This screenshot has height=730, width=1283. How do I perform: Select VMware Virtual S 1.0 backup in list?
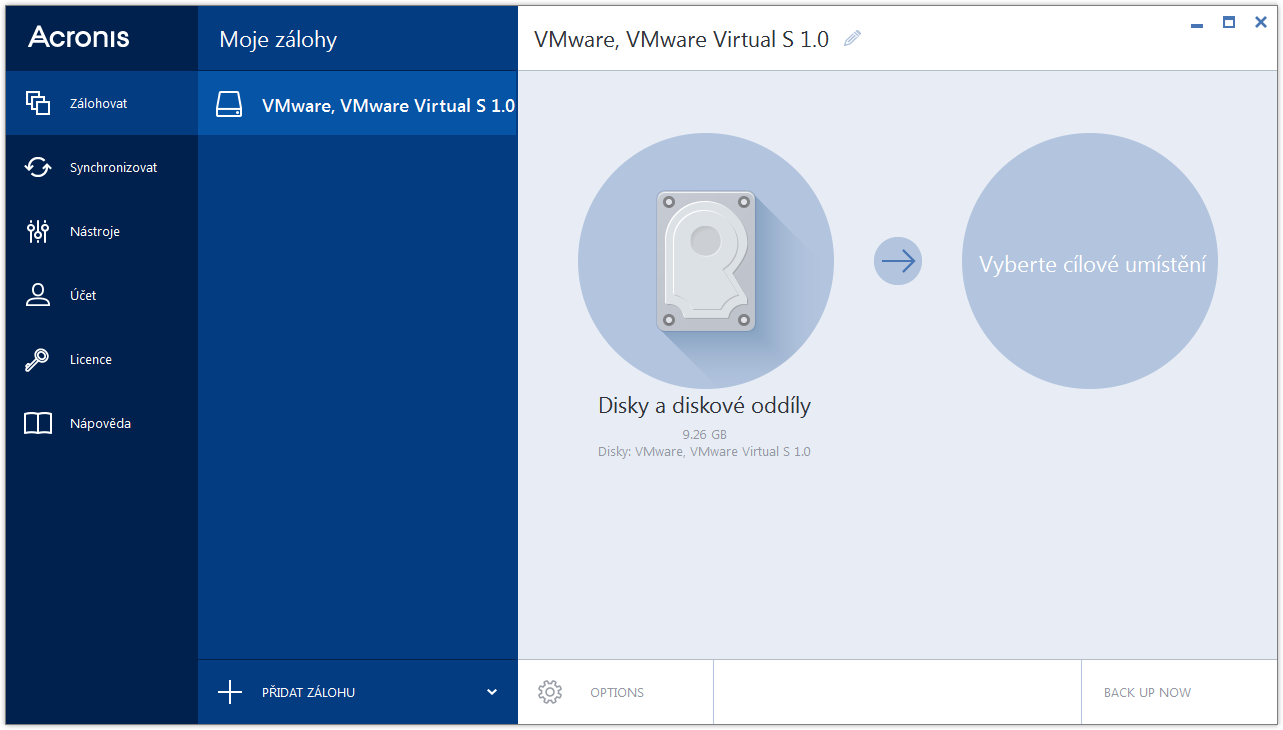pos(358,104)
